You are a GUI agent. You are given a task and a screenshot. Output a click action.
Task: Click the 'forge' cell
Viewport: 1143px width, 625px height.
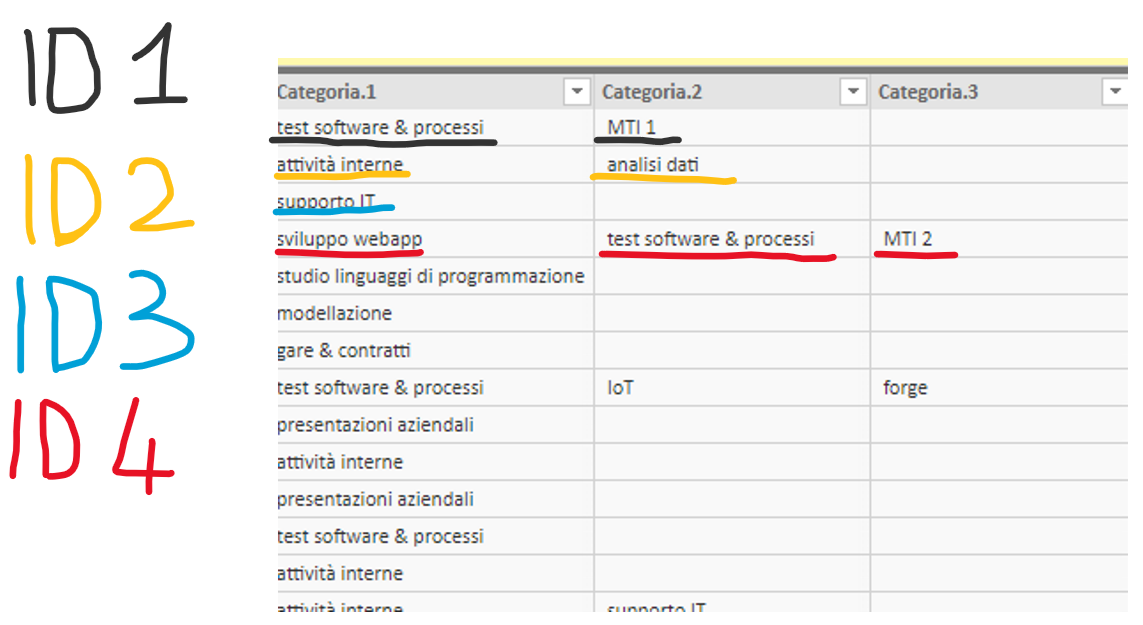point(999,388)
